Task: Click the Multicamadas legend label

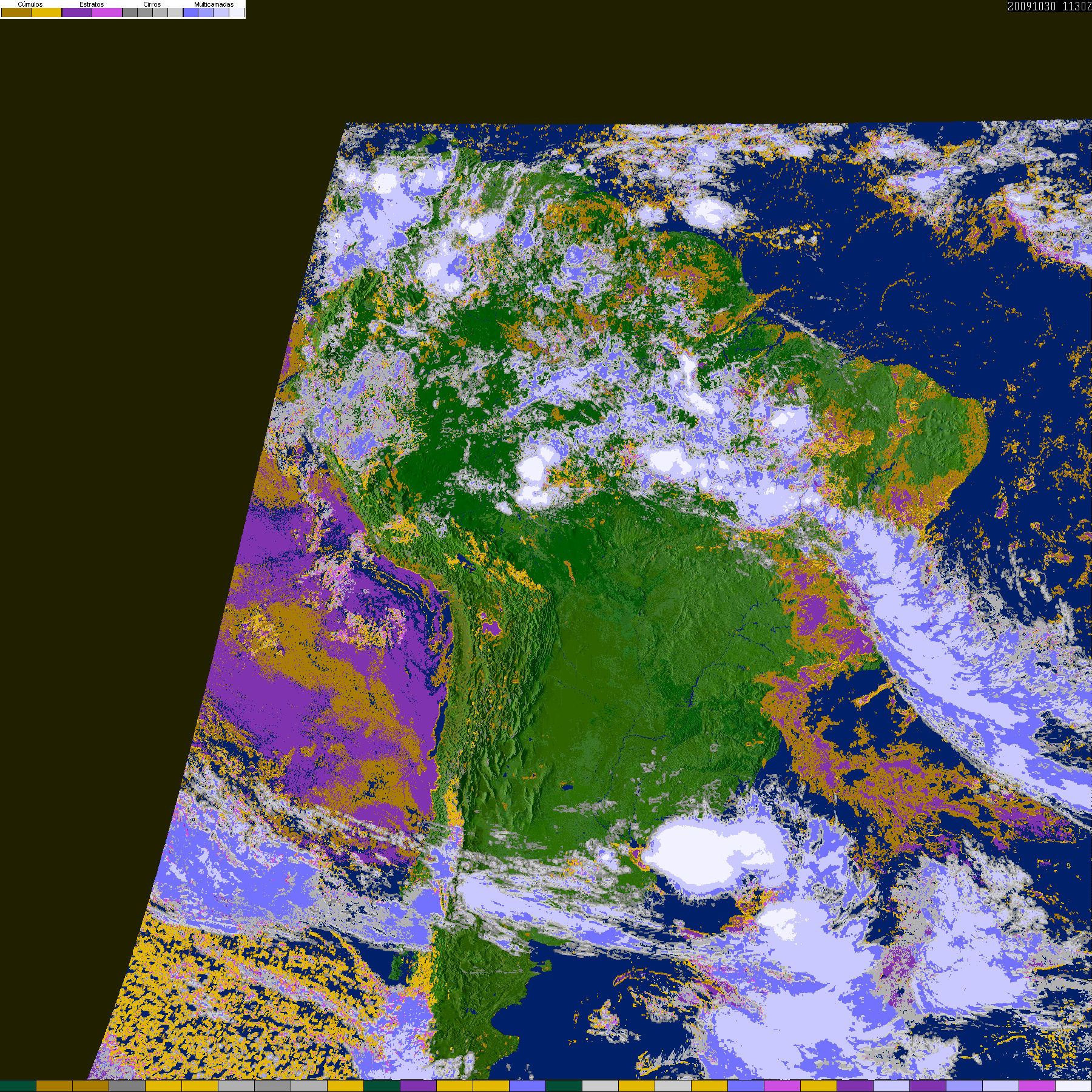Action: (x=214, y=4)
